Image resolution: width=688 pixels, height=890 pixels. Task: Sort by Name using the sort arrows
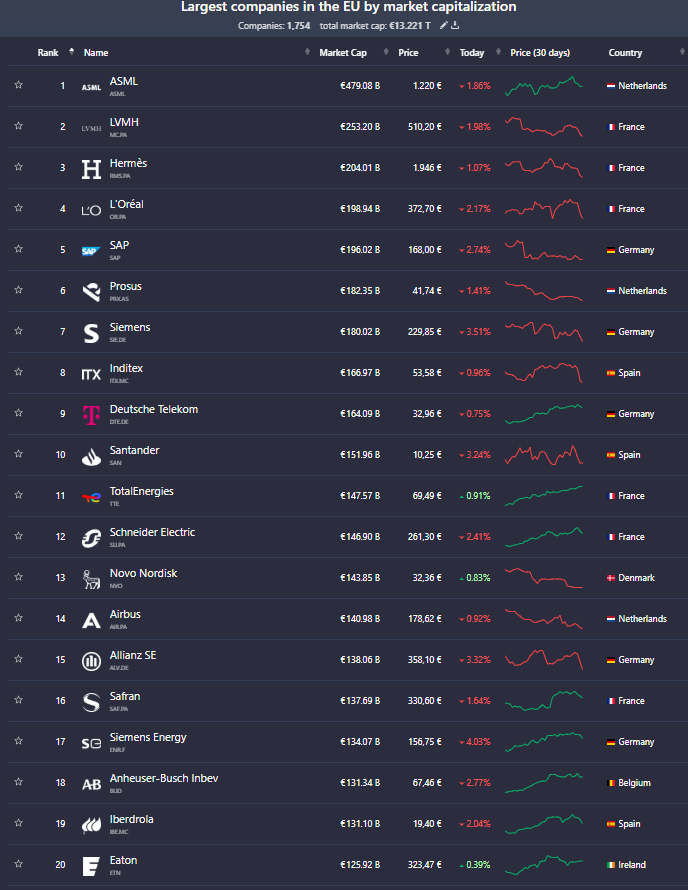tap(307, 52)
